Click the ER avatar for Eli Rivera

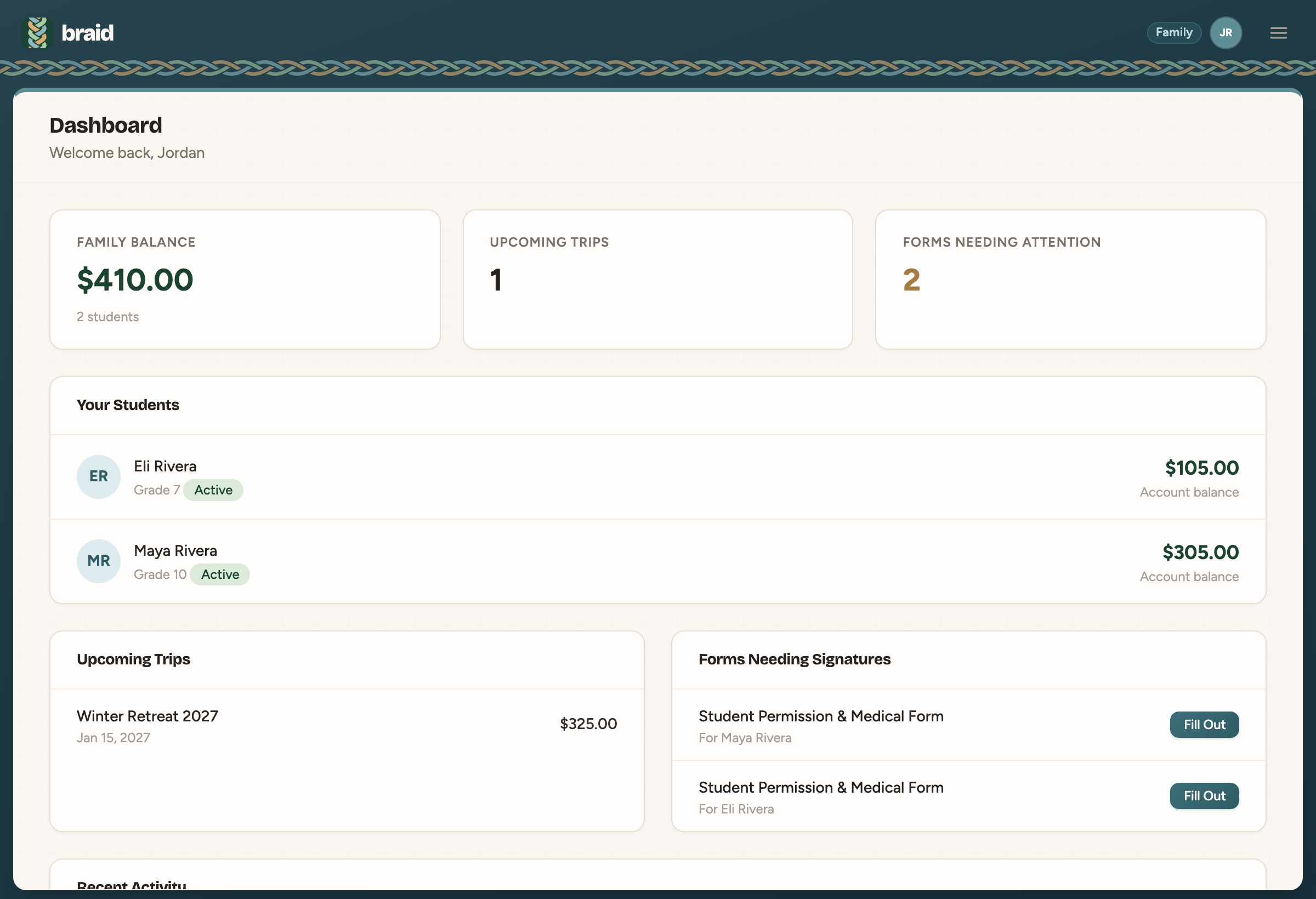click(x=99, y=477)
